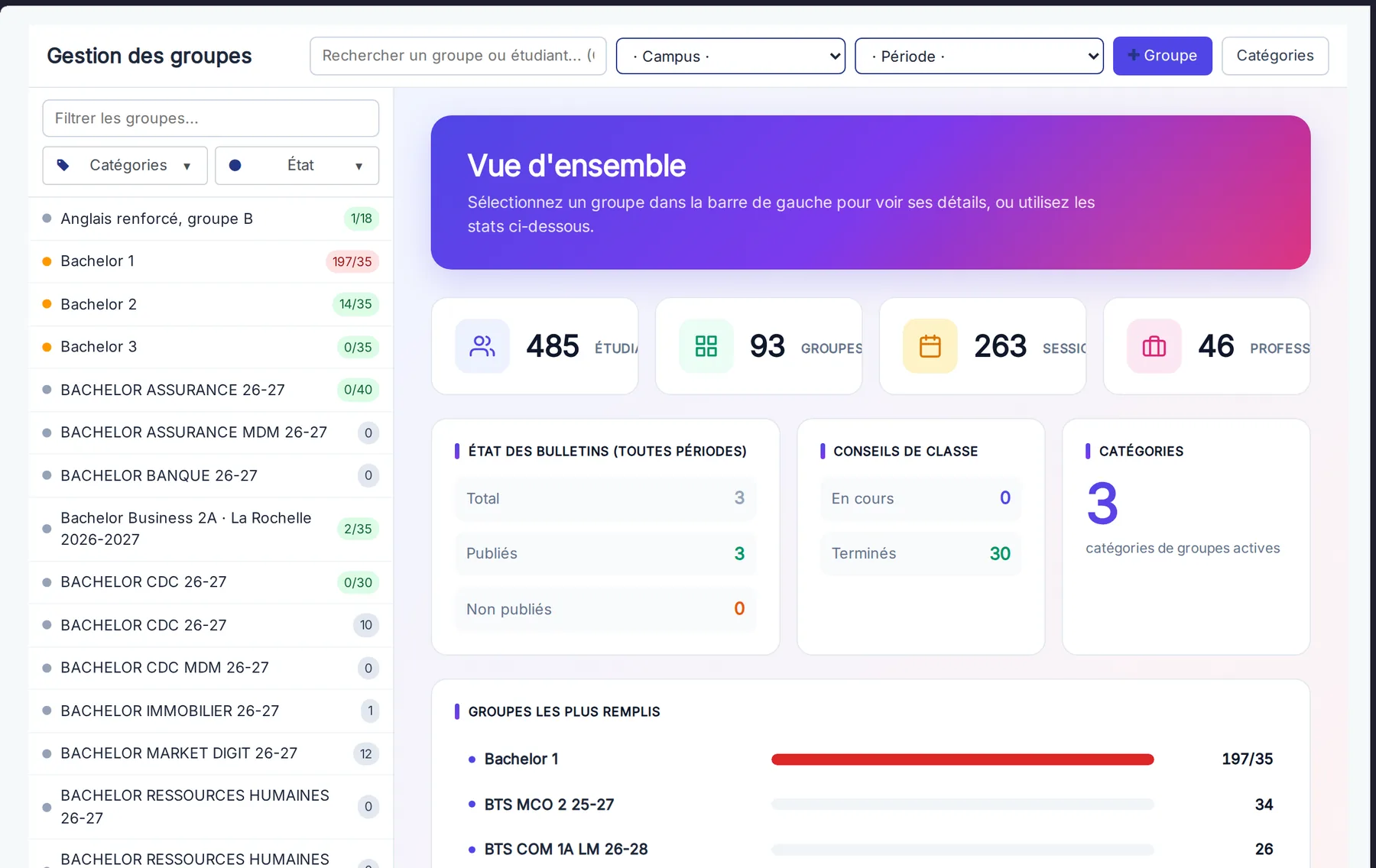Click the Publiés bulletins row
The width and height of the screenshot is (1376, 868).
pos(605,553)
